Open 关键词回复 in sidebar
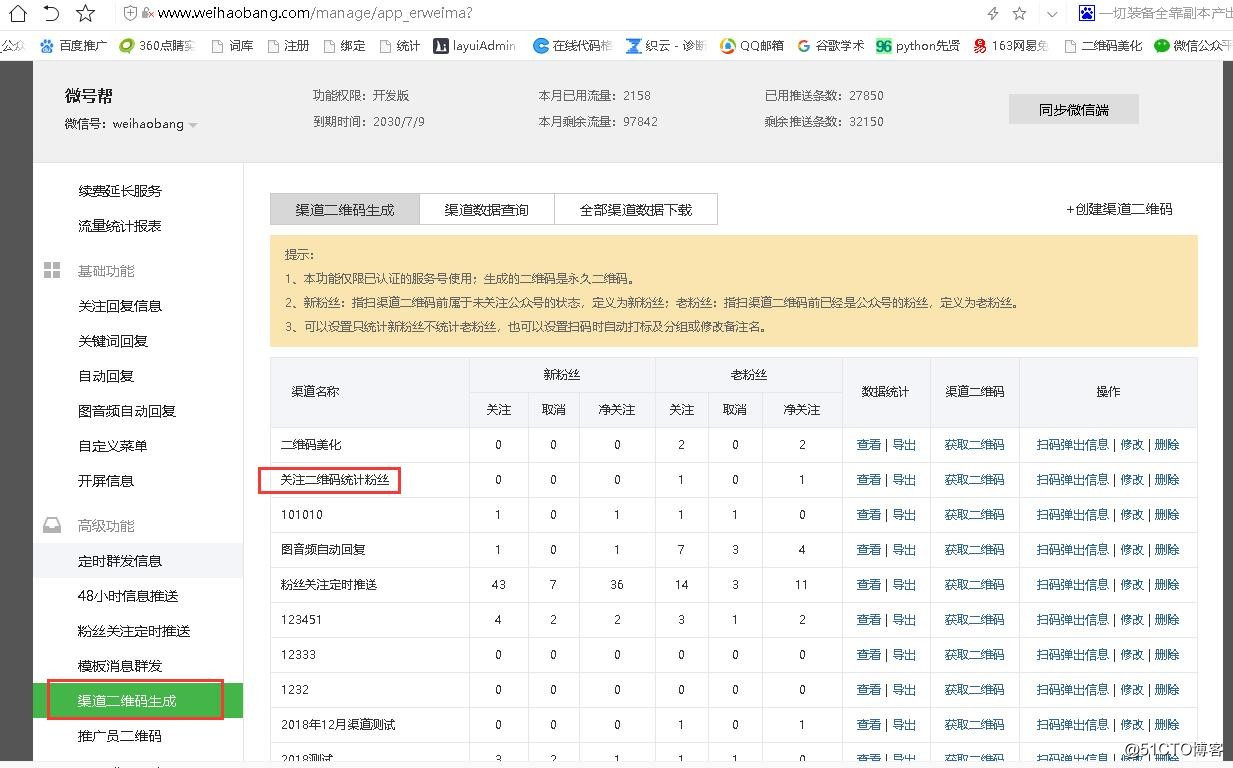Viewport: 1233px width, 768px height. coord(113,341)
